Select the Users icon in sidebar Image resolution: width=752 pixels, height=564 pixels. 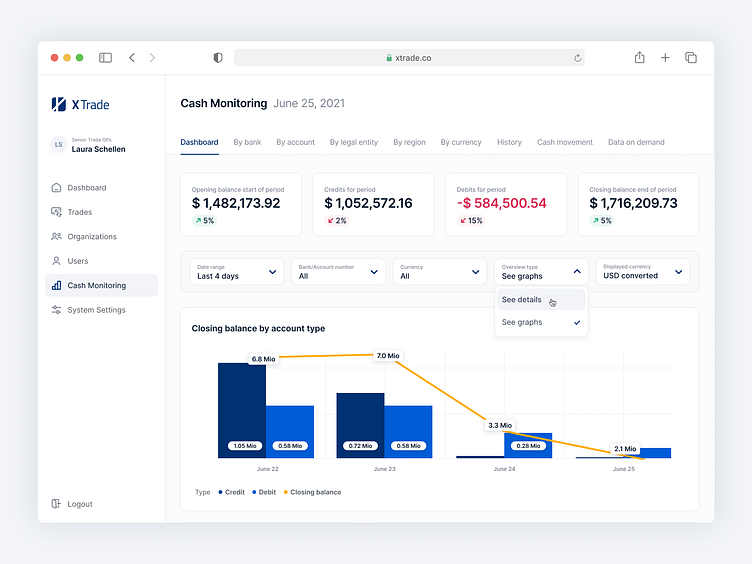pyautogui.click(x=56, y=261)
